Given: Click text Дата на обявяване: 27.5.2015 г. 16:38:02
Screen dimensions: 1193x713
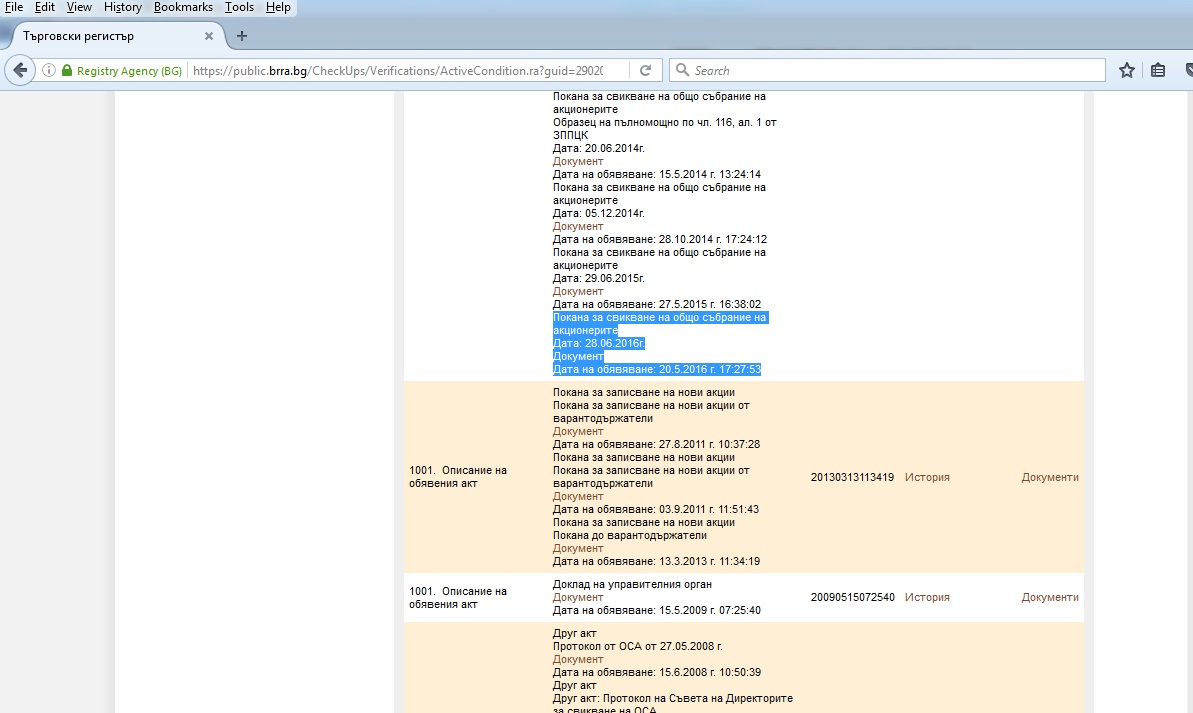Looking at the screenshot, I should pos(657,304).
